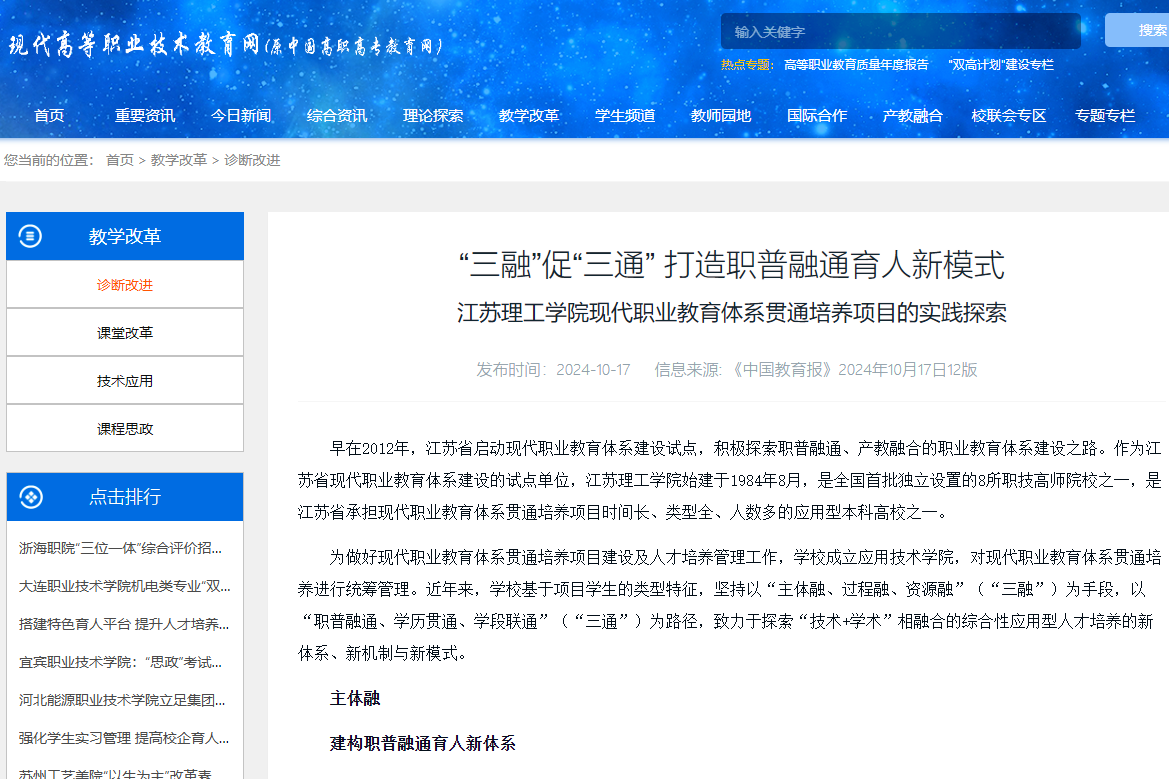This screenshot has height=779, width=1169.
Task: Select 课堂改革 in the left sidebar
Action: [x=125, y=333]
